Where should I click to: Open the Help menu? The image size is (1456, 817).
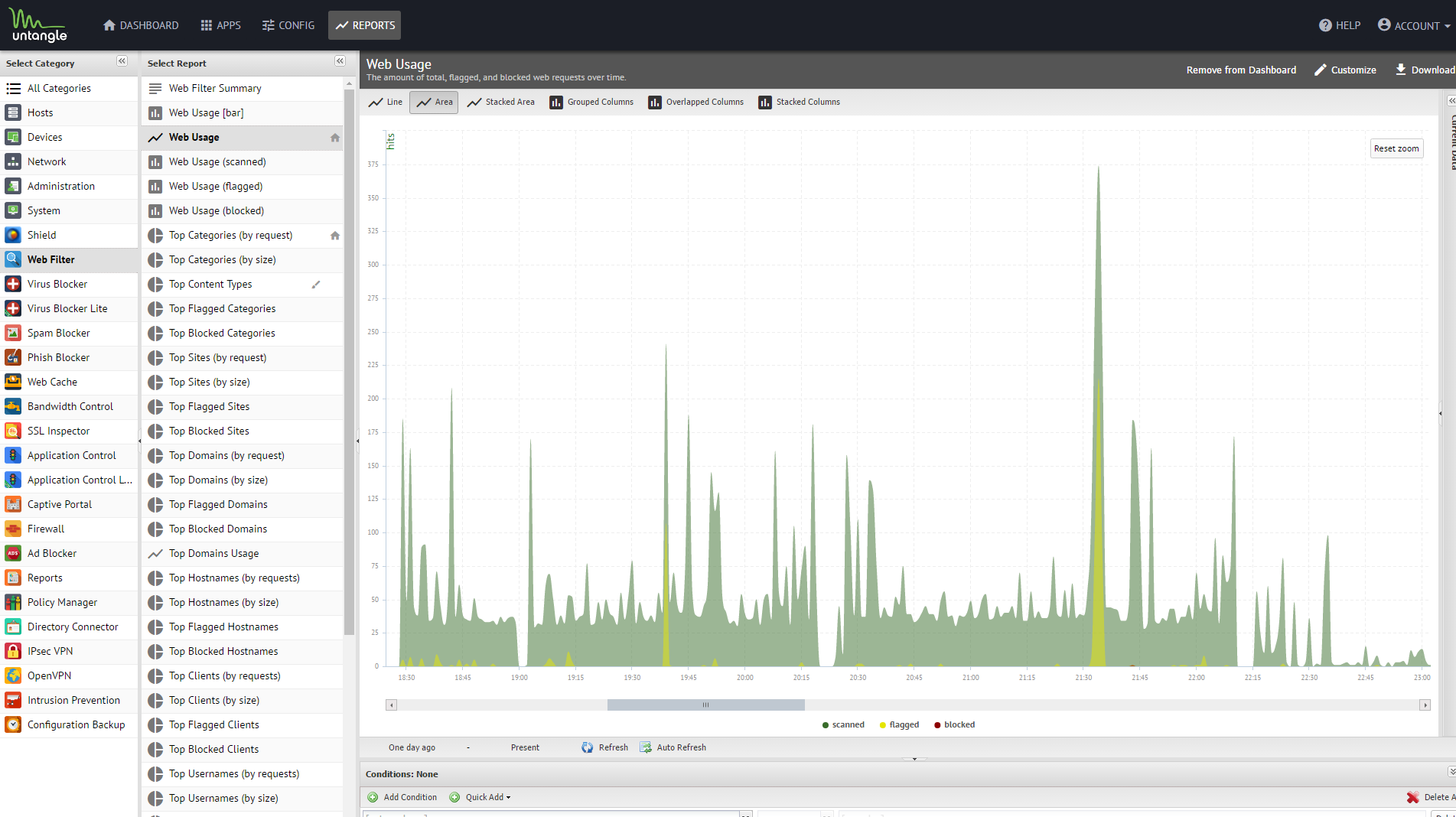click(x=1340, y=25)
